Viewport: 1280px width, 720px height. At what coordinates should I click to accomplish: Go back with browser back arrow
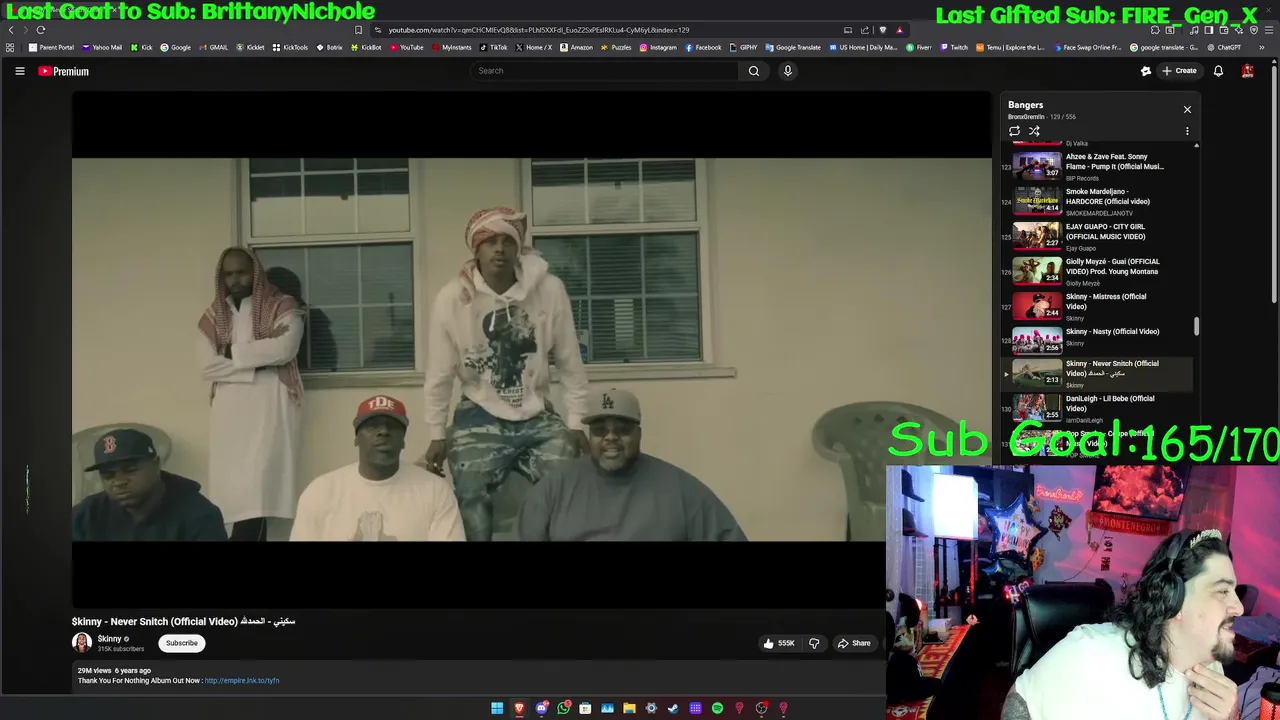[x=11, y=30]
